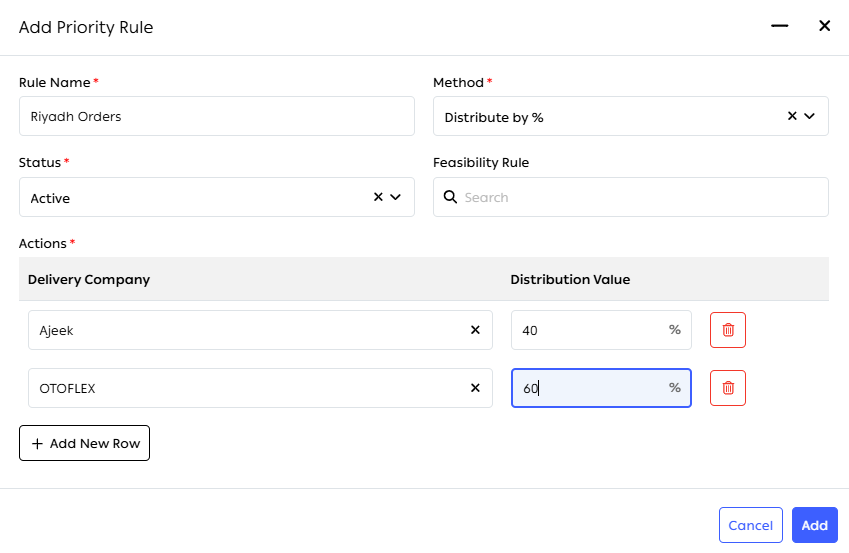This screenshot has width=849, height=553.
Task: Expand the Method dropdown chevron
Action: (x=809, y=116)
